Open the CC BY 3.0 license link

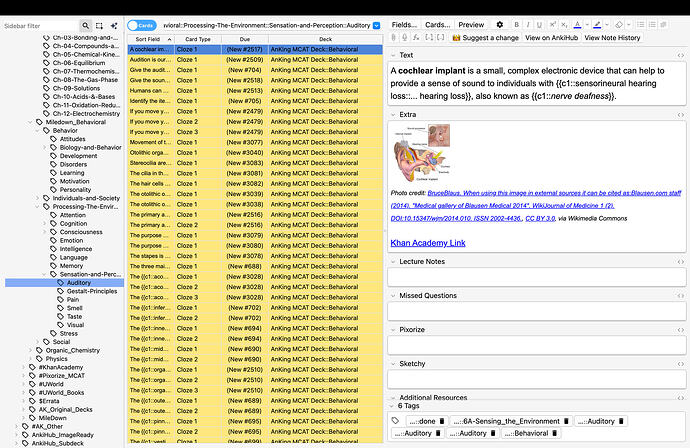click(540, 219)
